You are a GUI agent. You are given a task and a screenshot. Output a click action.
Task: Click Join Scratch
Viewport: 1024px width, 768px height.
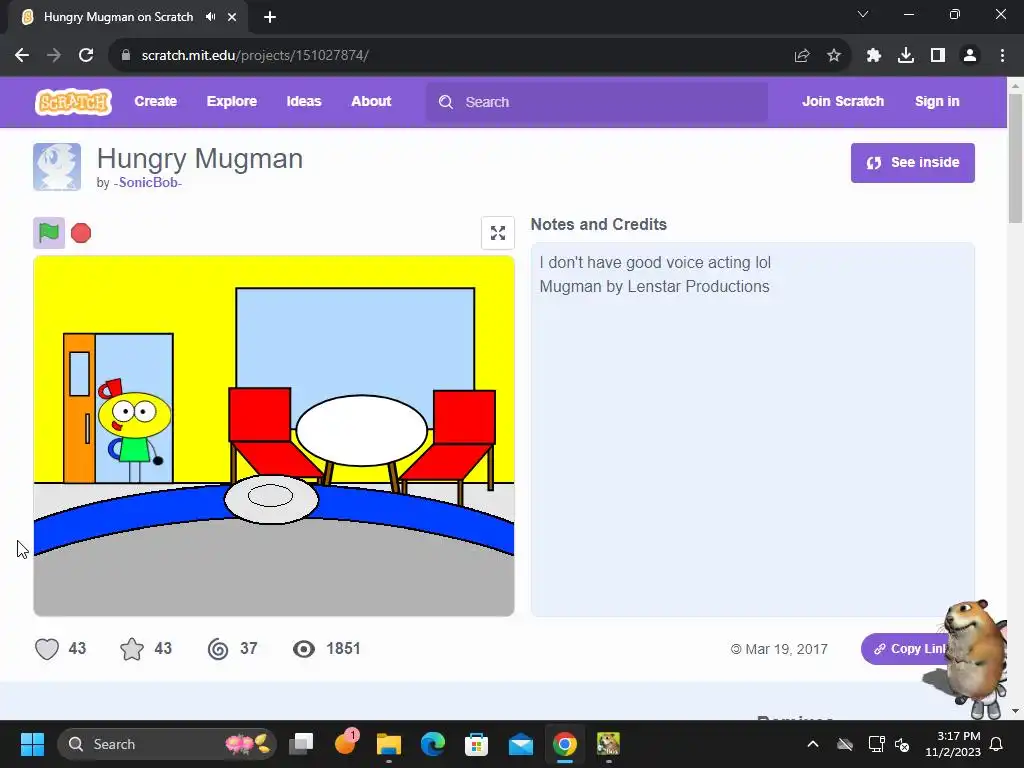coord(843,101)
